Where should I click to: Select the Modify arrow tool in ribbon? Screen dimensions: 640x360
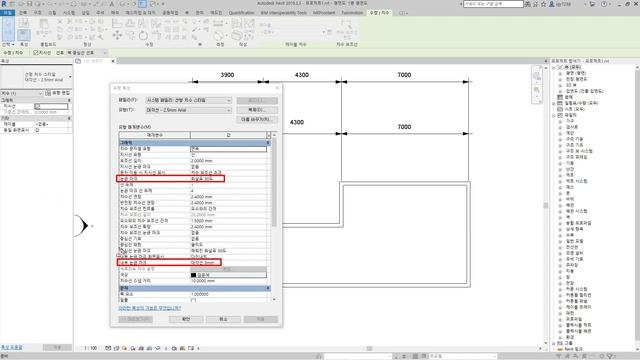[x=8, y=29]
